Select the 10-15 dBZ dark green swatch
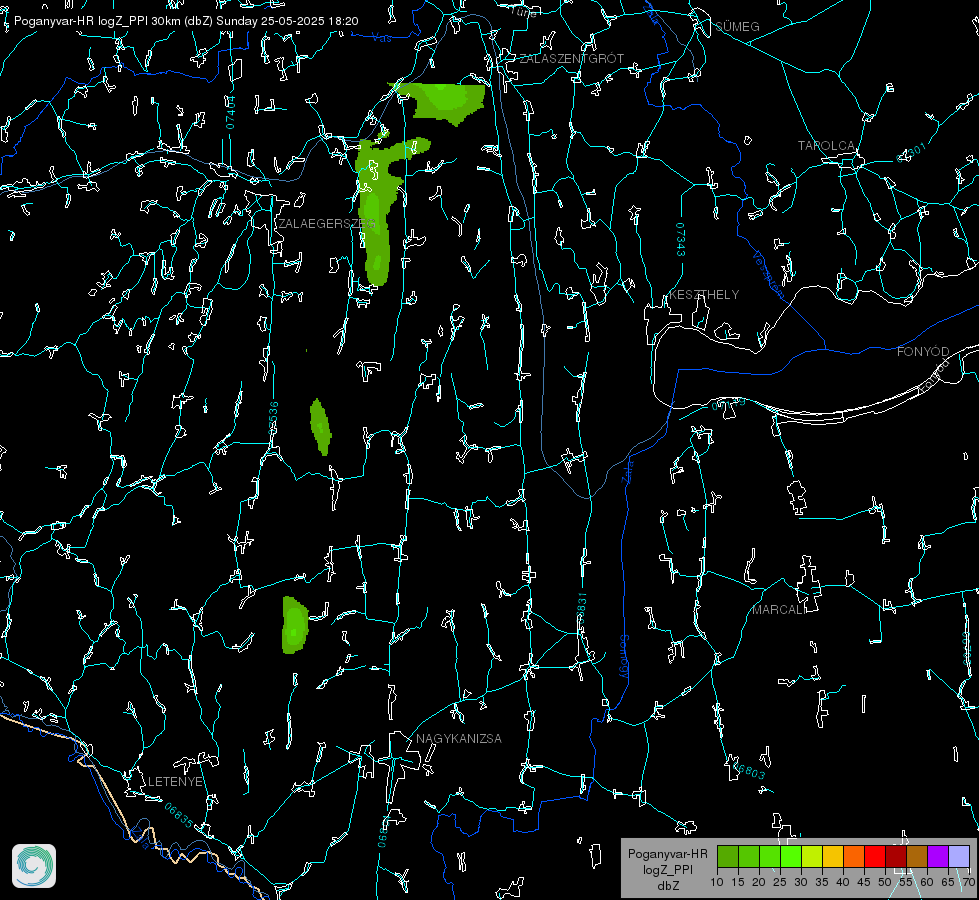 pyautogui.click(x=728, y=856)
